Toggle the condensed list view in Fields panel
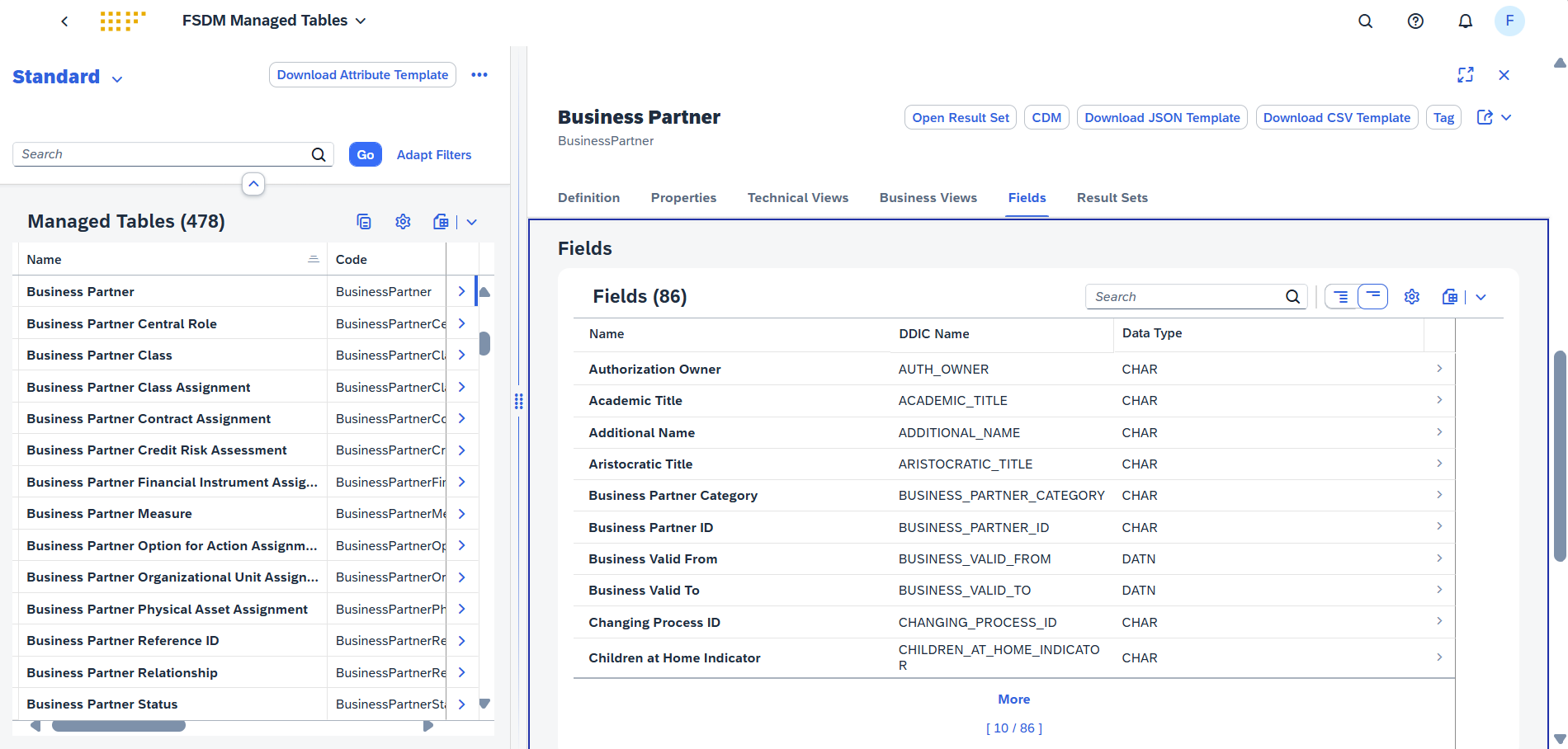This screenshot has height=749, width=1568. (1372, 296)
